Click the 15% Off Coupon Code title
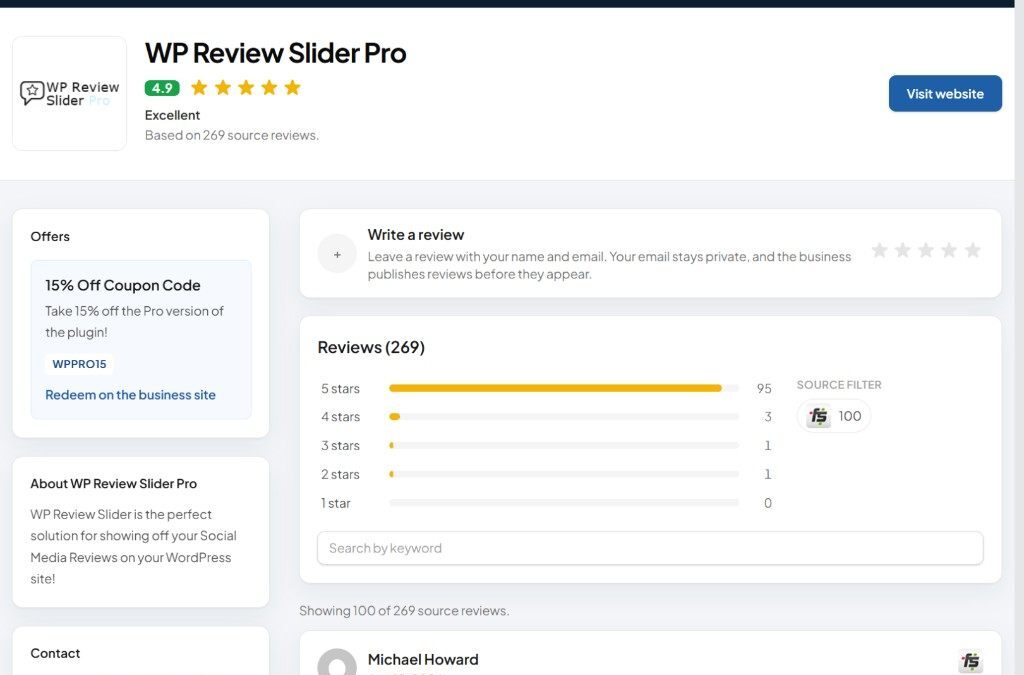Viewport: 1024px width, 675px height. pyautogui.click(x=123, y=285)
